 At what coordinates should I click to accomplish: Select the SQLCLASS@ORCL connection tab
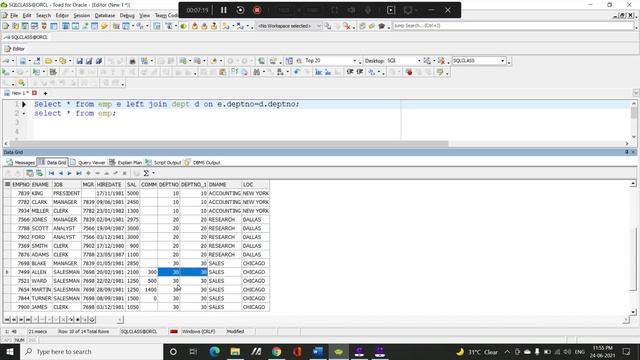(x=26, y=37)
